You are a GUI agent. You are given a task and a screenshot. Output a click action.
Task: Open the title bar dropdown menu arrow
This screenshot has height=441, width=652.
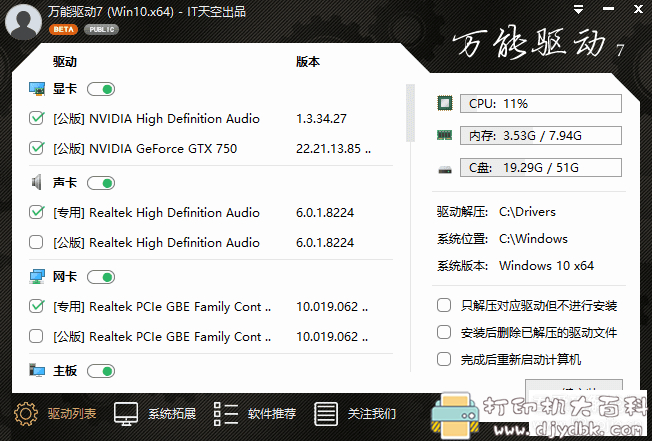point(578,10)
